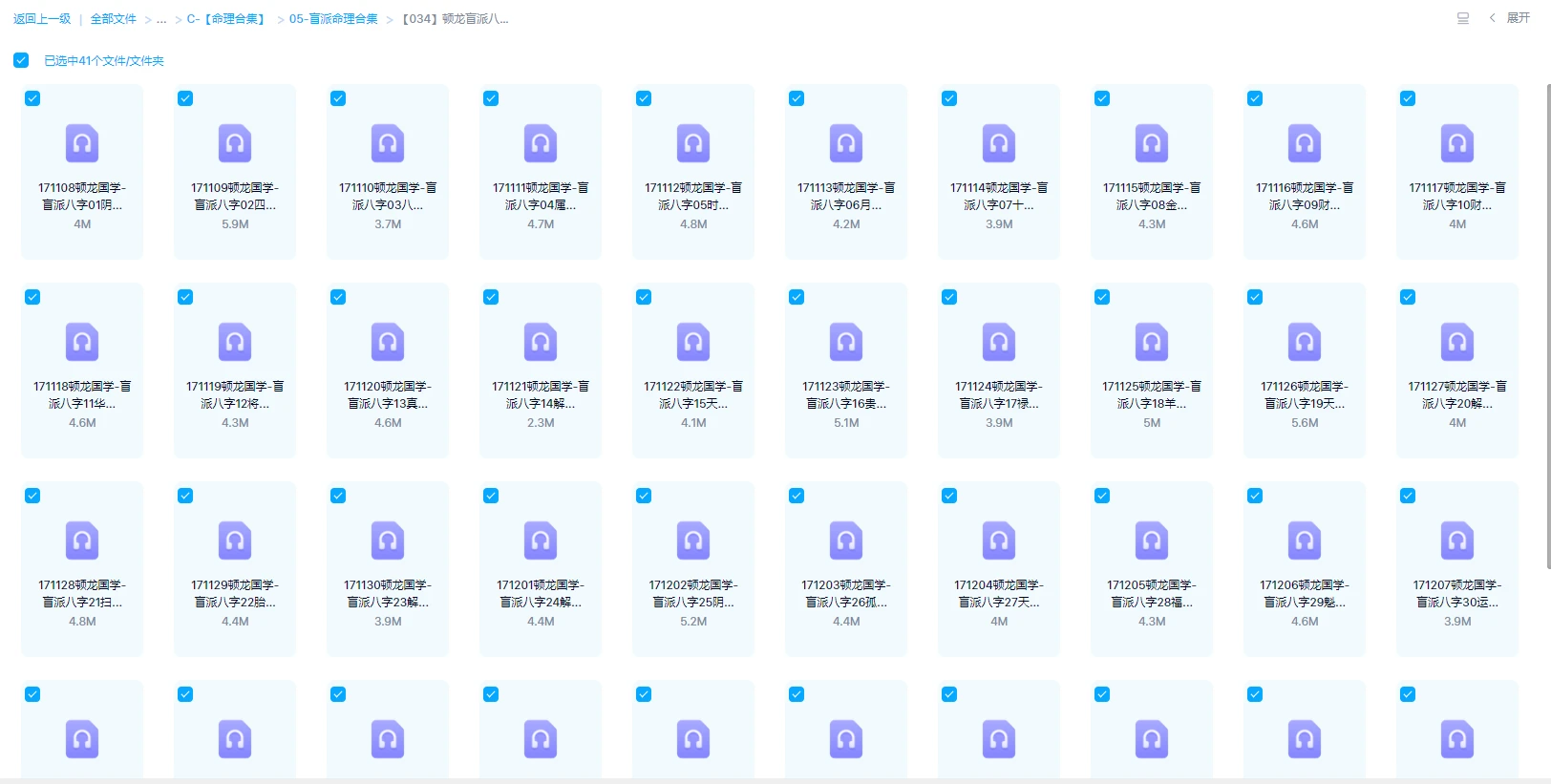This screenshot has height=784, width=1551.
Task: Open audio file icon for 171116顿龙国学
Action: coord(1305,143)
